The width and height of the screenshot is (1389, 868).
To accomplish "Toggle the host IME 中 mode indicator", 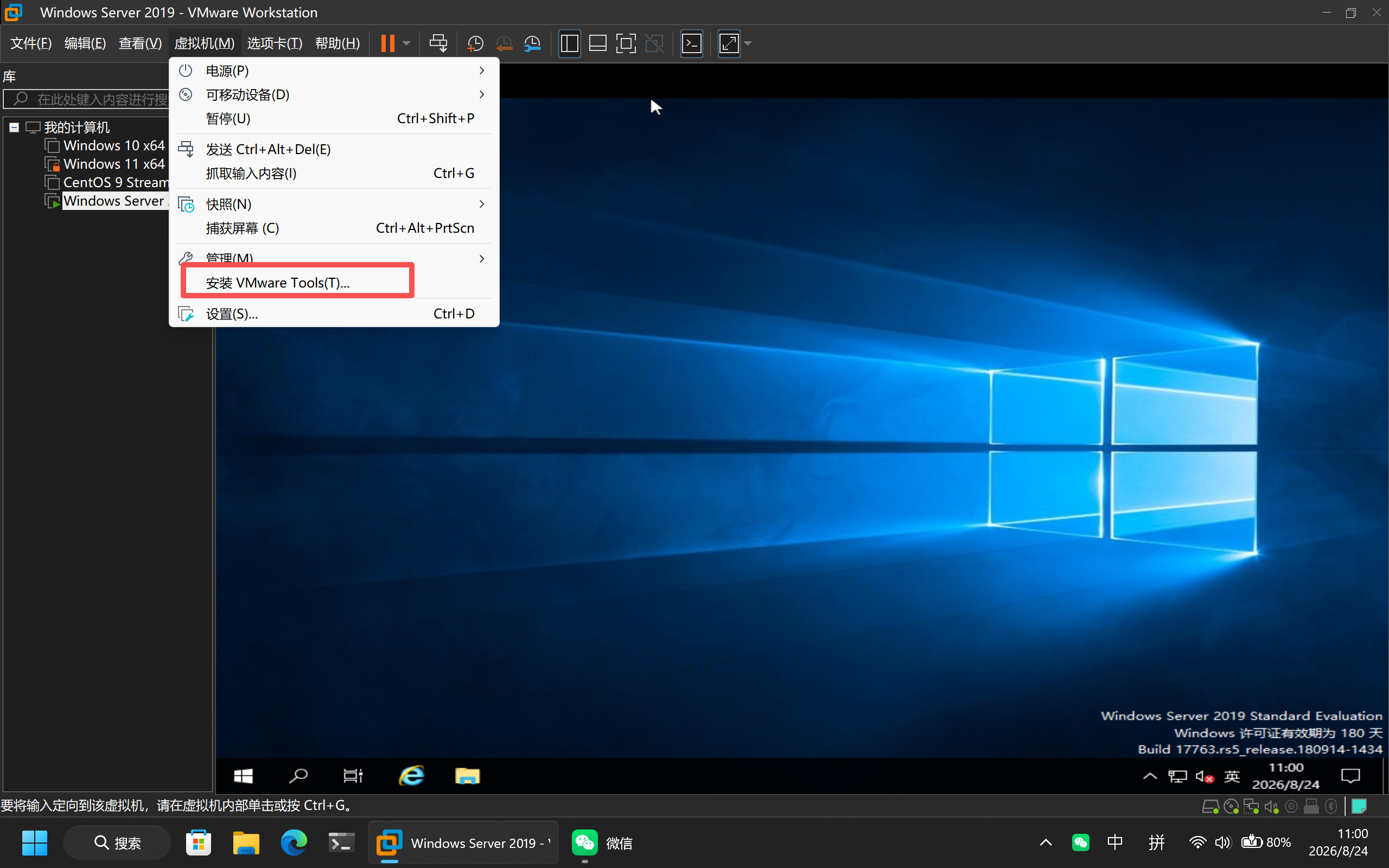I will 1114,842.
